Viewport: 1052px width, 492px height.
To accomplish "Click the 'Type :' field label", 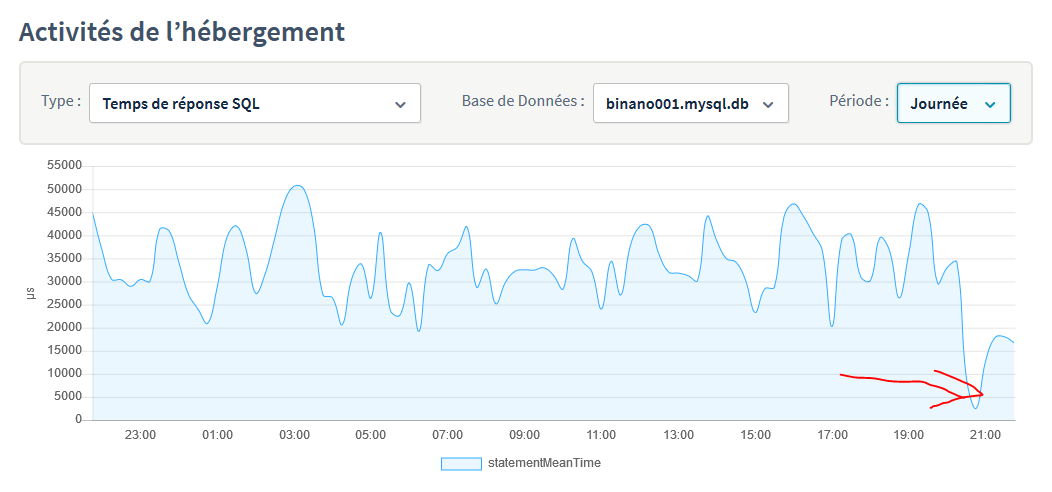I will 61,101.
